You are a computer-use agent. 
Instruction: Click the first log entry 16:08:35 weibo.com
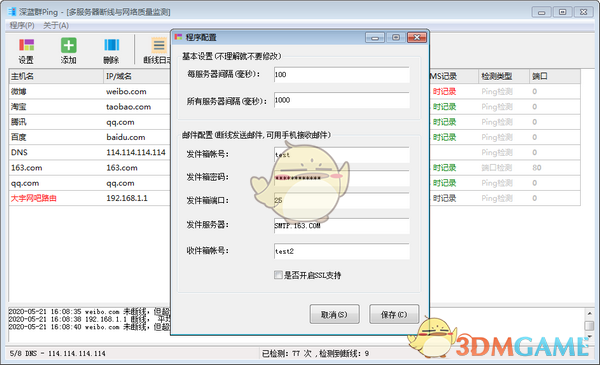point(90,311)
